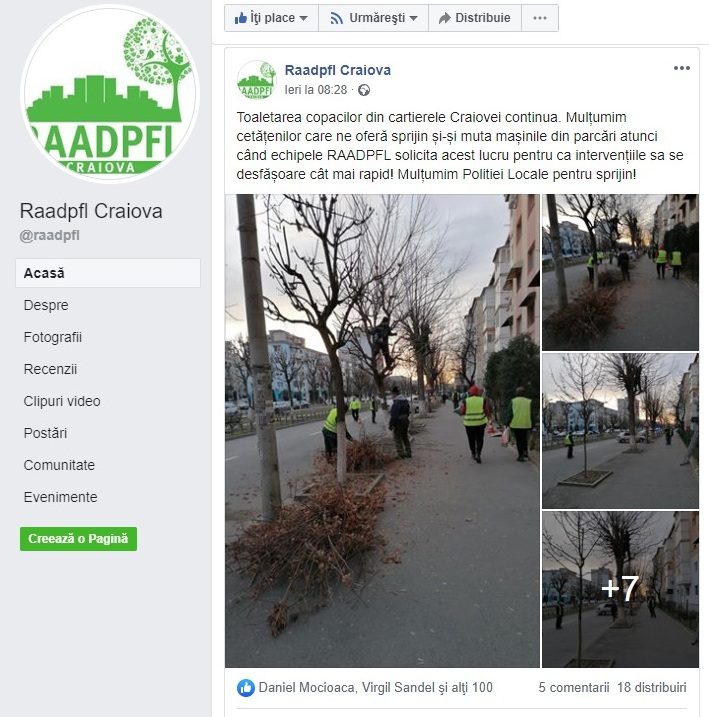Open the large tree-trimming photo

point(382,431)
